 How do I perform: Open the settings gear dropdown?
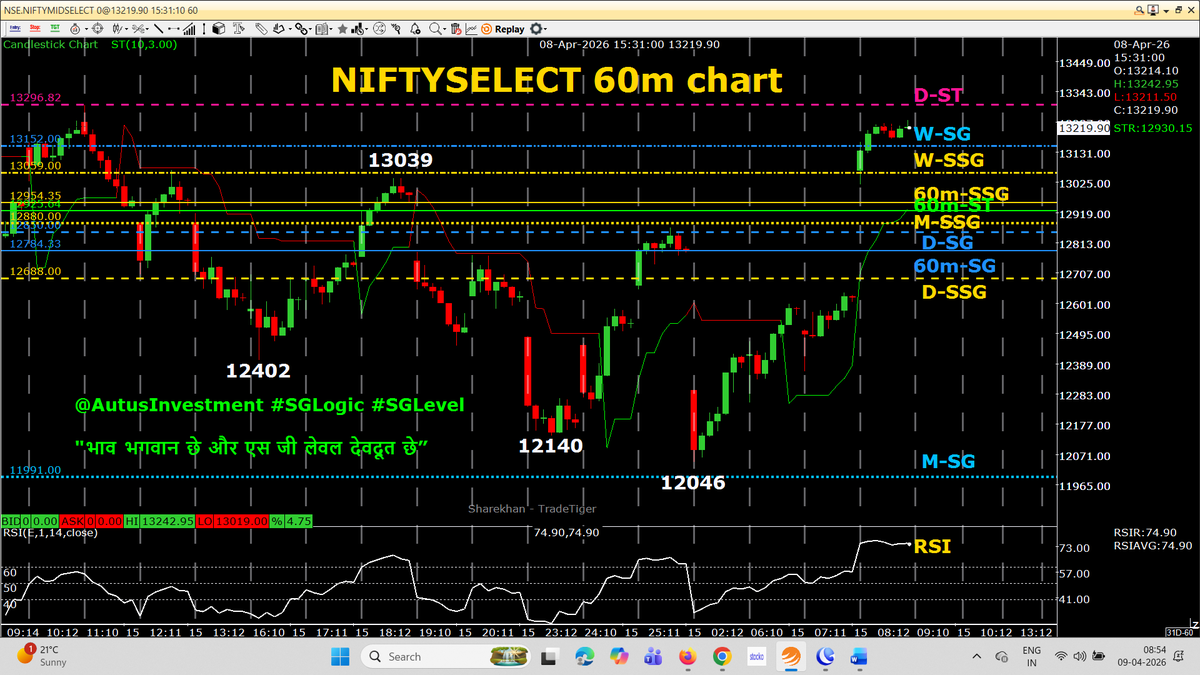point(545,30)
